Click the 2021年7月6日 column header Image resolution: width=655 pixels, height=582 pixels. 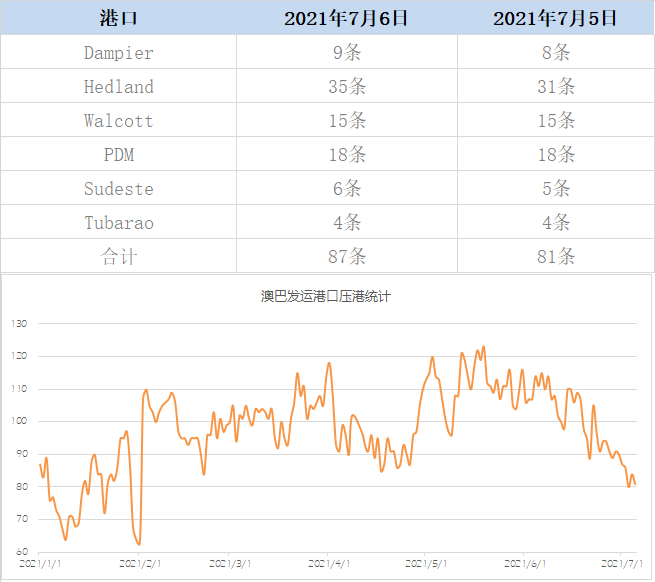click(346, 18)
